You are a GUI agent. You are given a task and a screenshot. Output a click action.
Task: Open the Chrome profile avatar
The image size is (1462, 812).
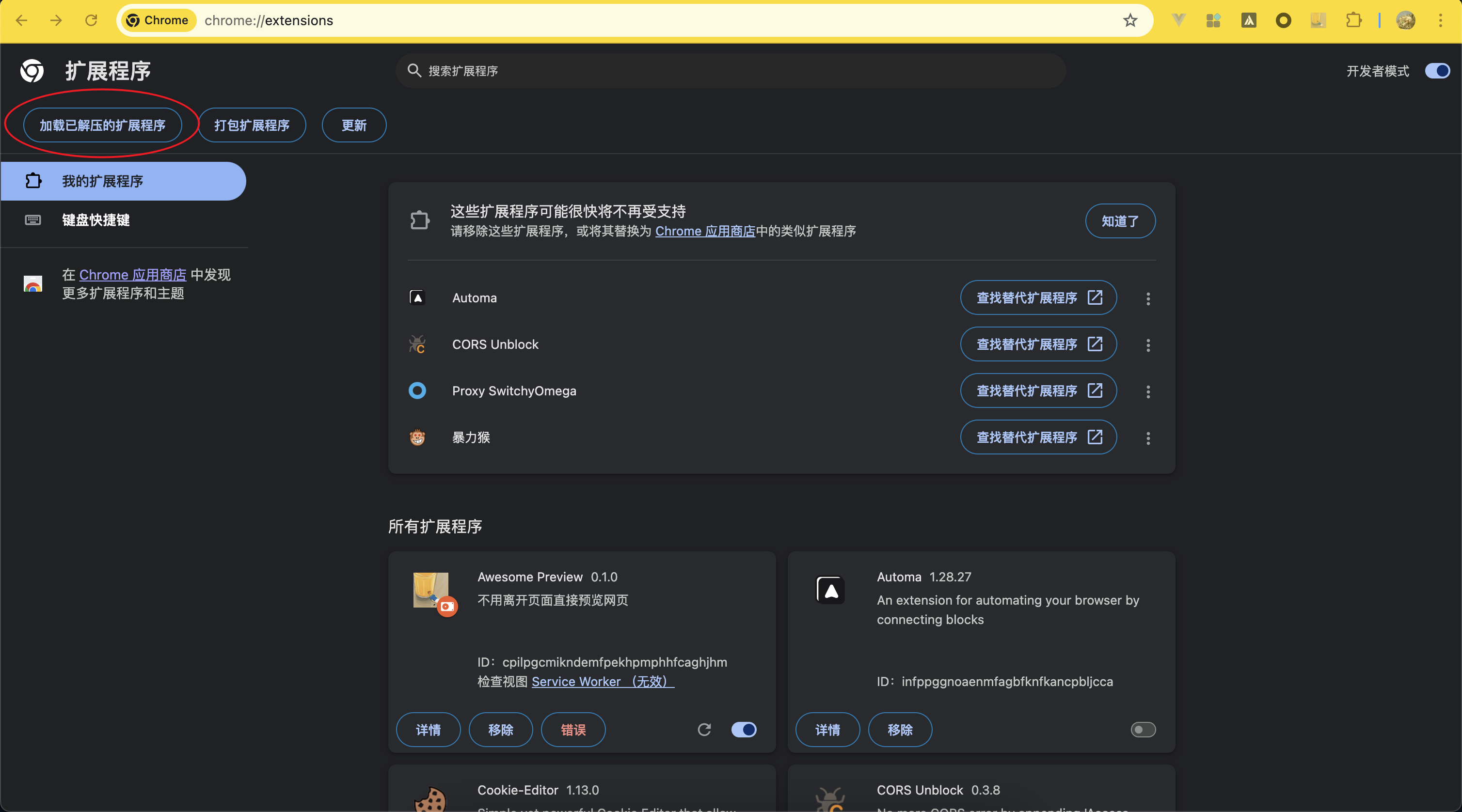tap(1405, 20)
